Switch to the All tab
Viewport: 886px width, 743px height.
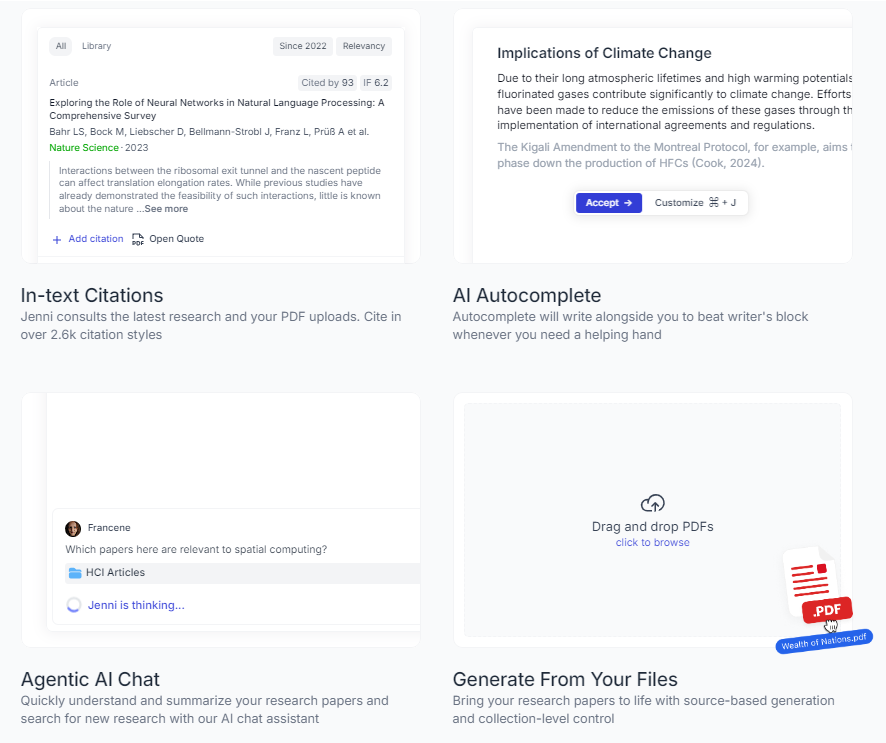coord(61,46)
